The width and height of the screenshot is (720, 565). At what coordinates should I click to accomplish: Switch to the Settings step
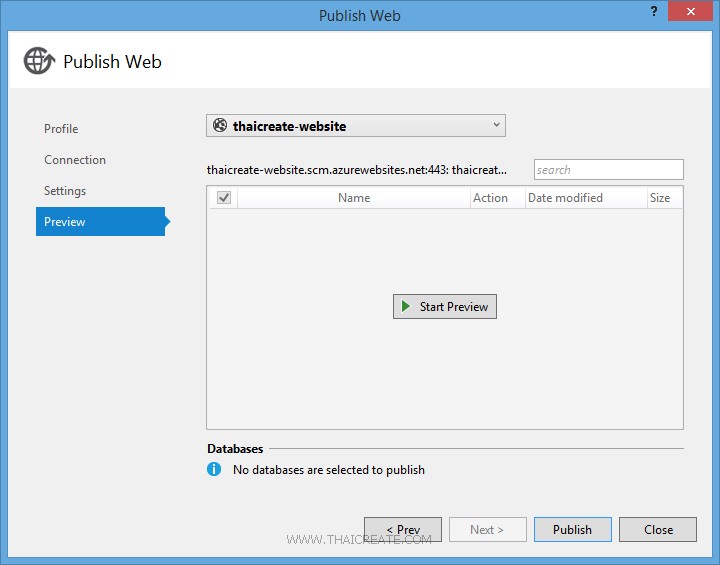point(65,191)
